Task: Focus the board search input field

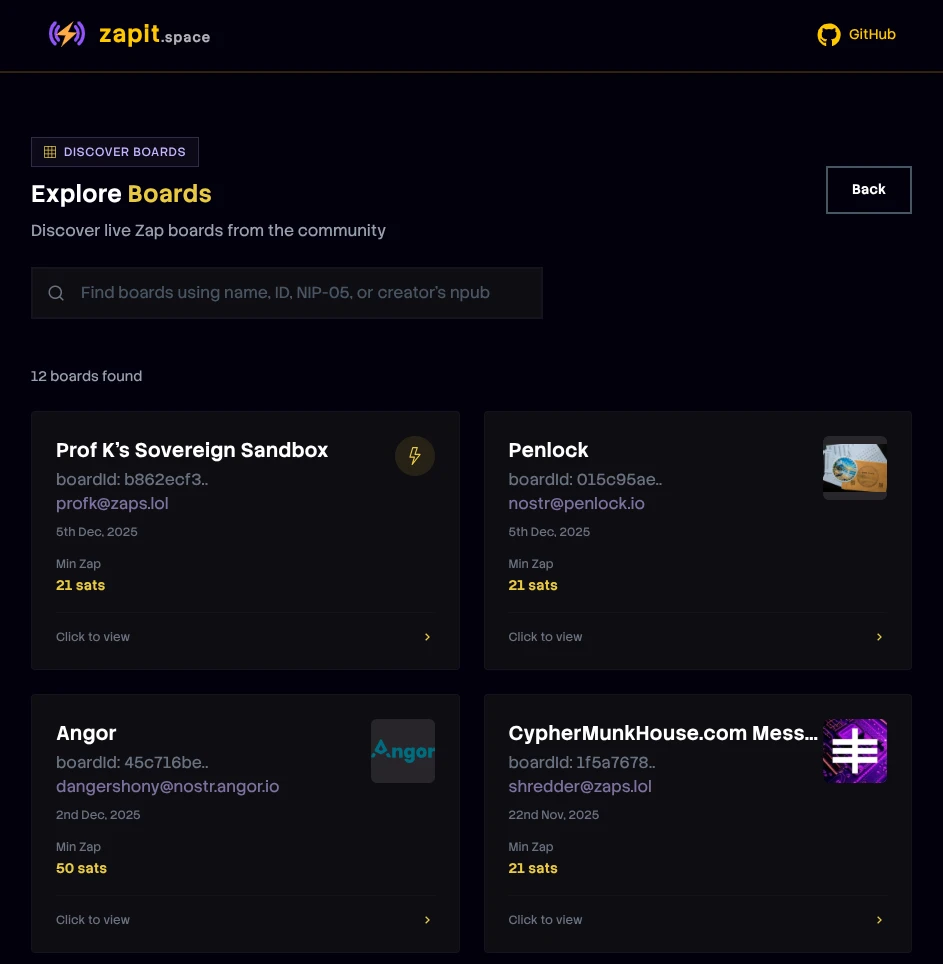Action: [x=300, y=293]
